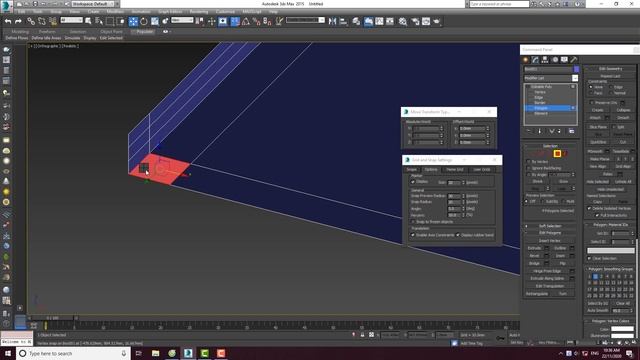Activate the Select and Scale tool
Image resolution: width=640 pixels, height=360 pixels.
pyautogui.click(x=155, y=21)
